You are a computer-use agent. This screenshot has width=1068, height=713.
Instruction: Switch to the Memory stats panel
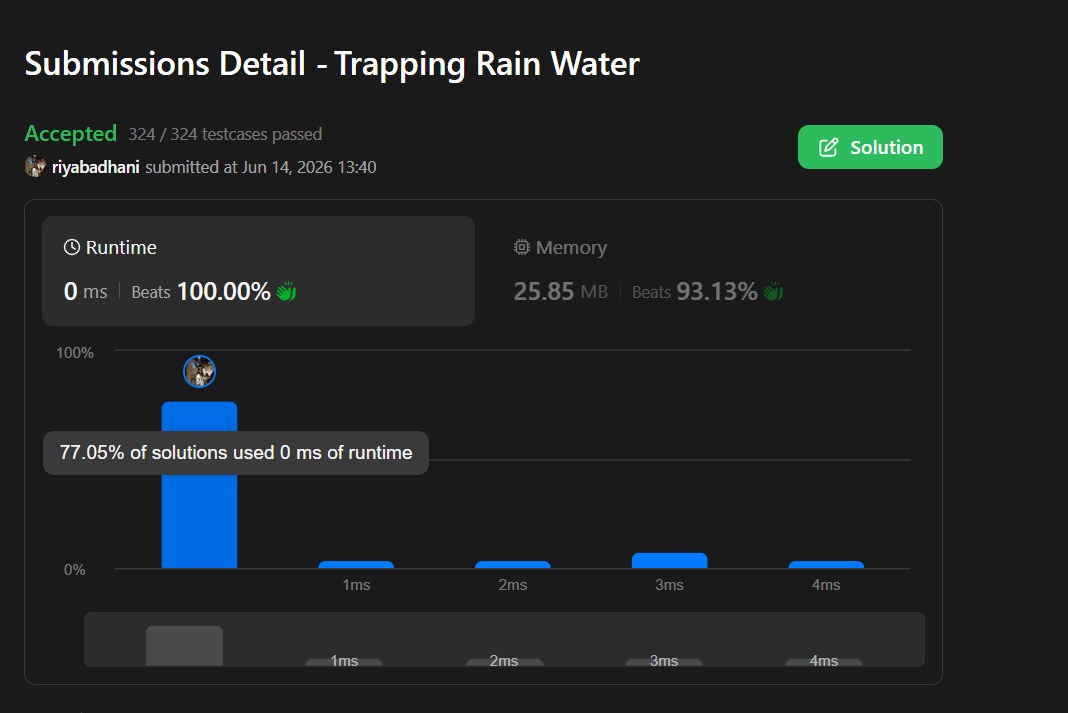[x=702, y=271]
